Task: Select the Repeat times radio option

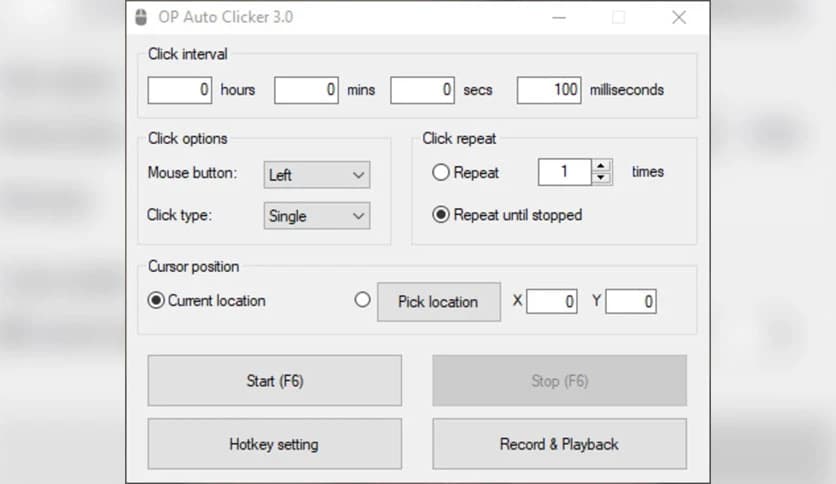Action: click(441, 172)
